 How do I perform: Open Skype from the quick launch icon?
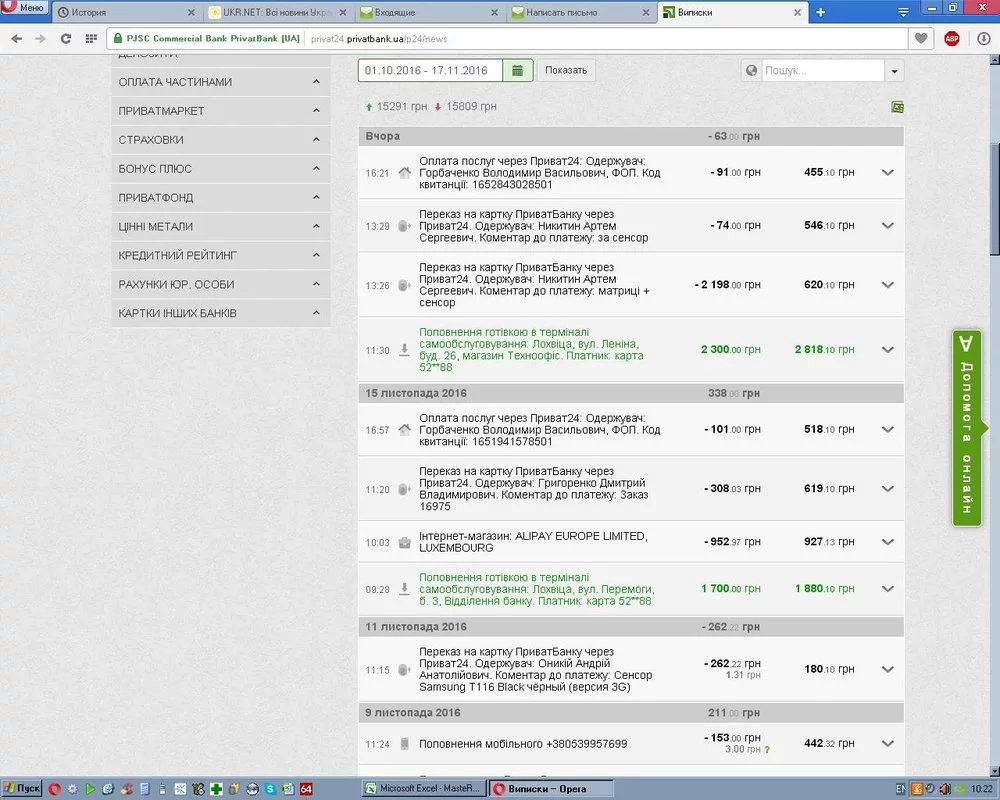270,789
